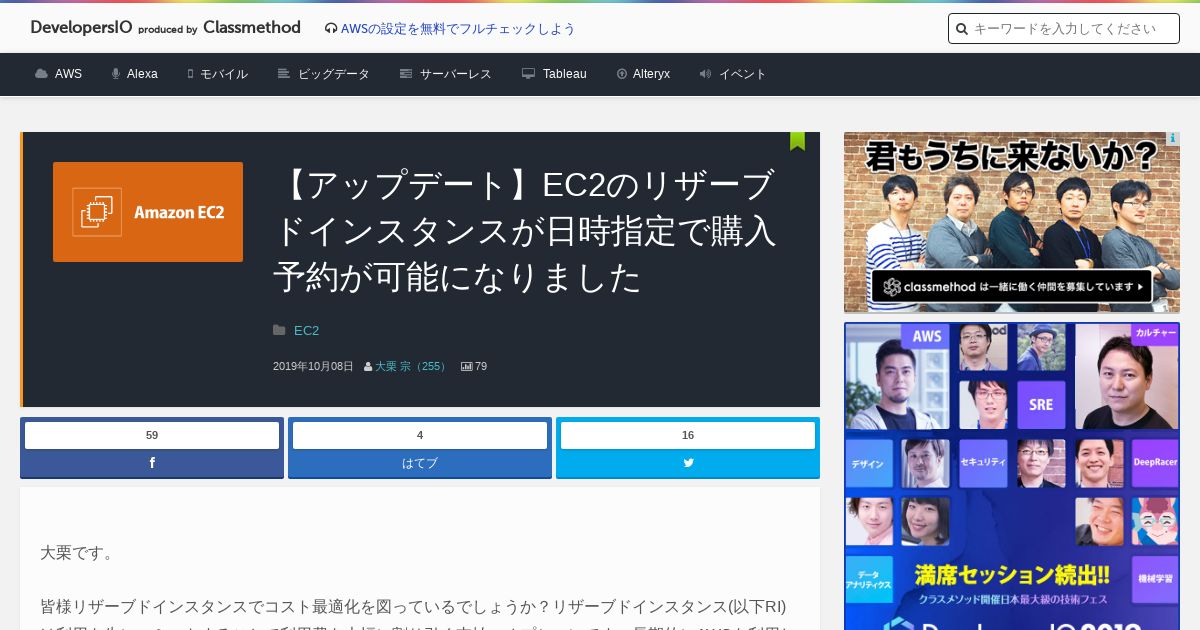Open the DevelopersIO Classmethod logo home link
The height and width of the screenshot is (630, 1200).
click(x=165, y=28)
